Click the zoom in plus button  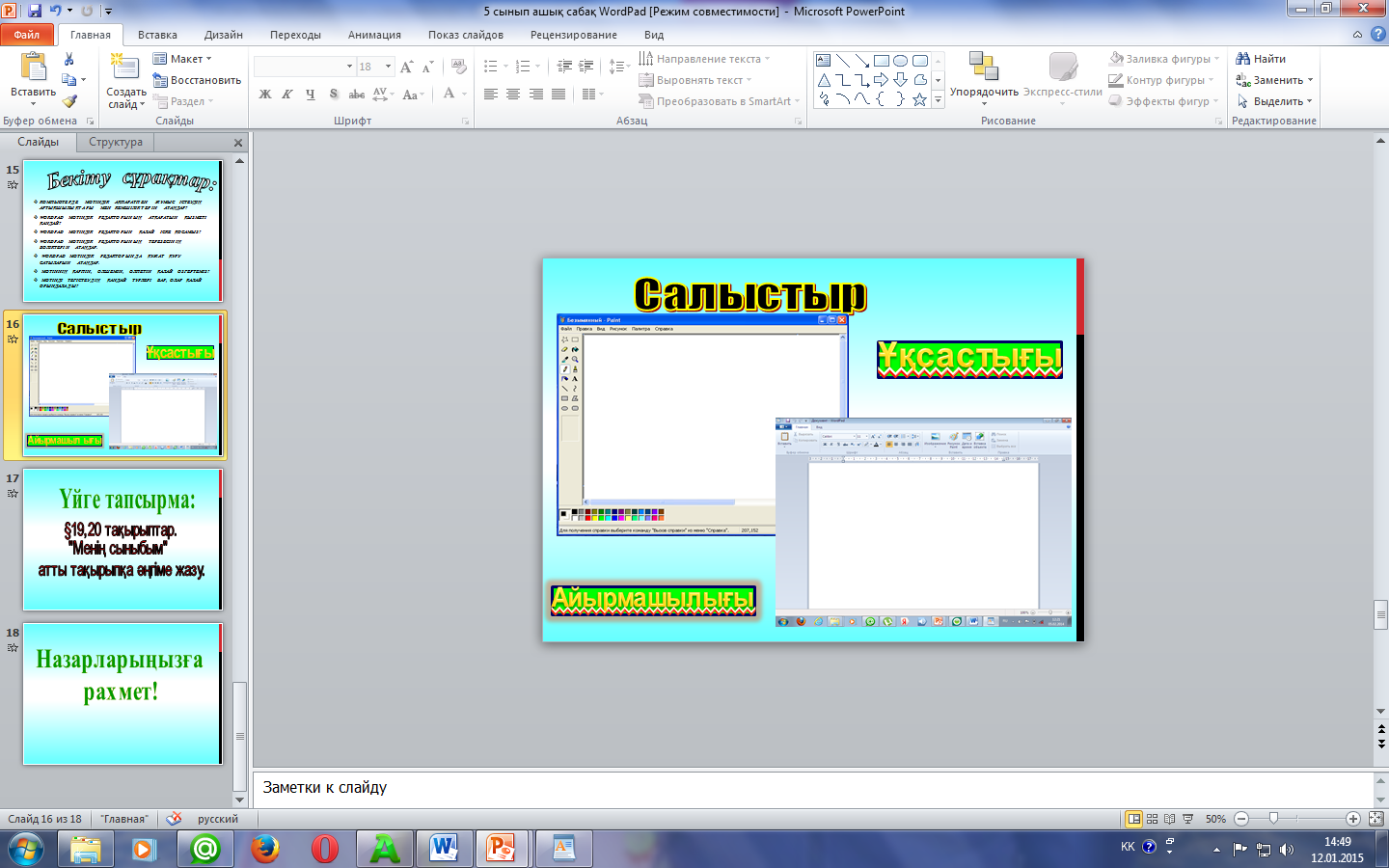pos(1353,819)
